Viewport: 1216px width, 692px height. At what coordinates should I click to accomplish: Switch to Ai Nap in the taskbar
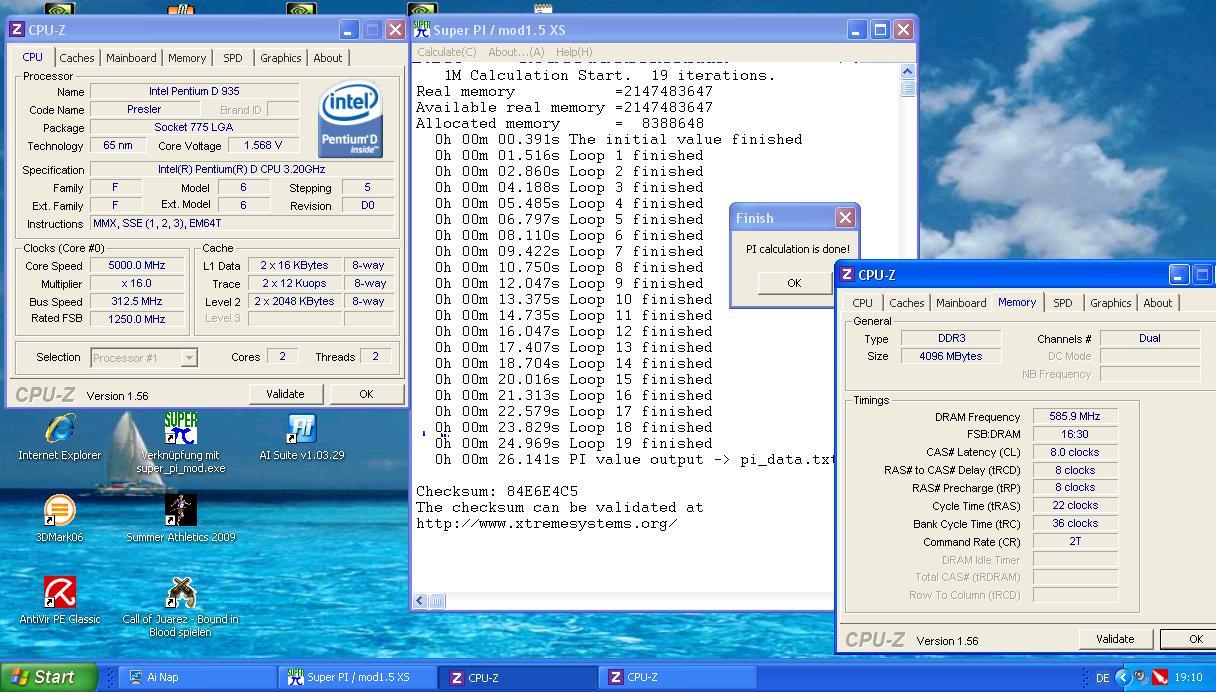point(200,677)
